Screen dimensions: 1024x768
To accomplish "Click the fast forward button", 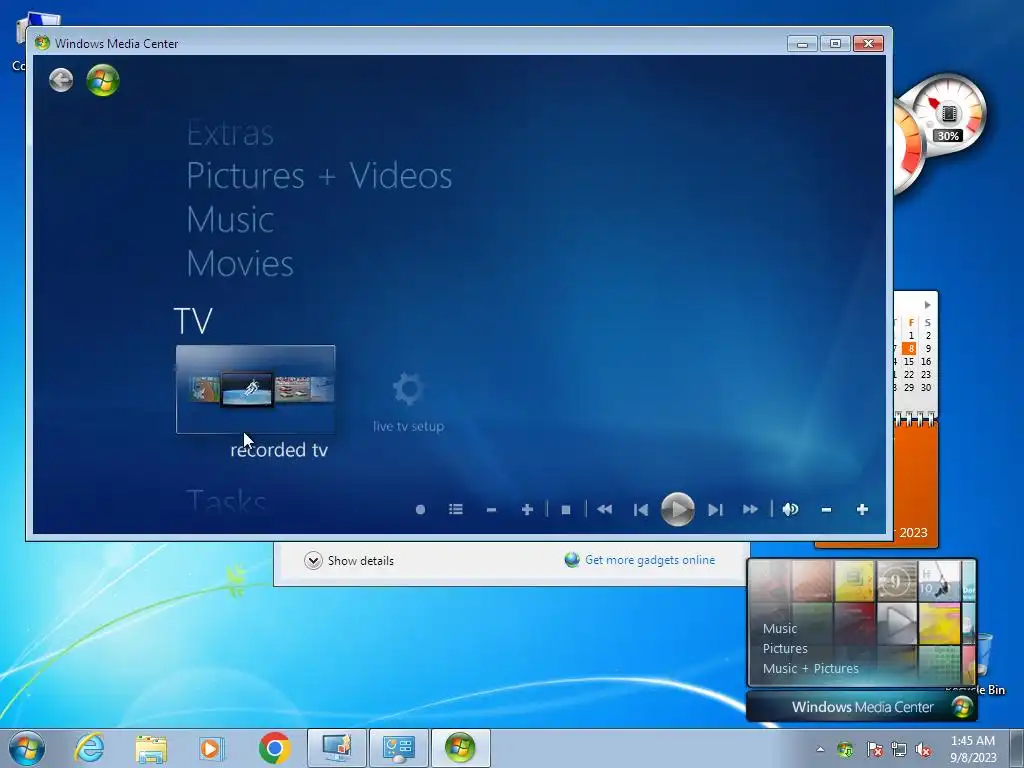I will 750,509.
